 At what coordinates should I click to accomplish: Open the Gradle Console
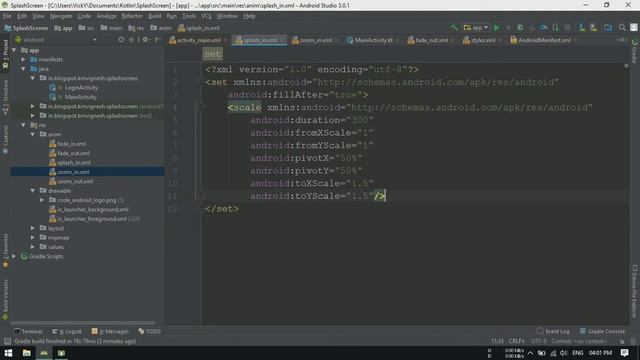(602, 331)
